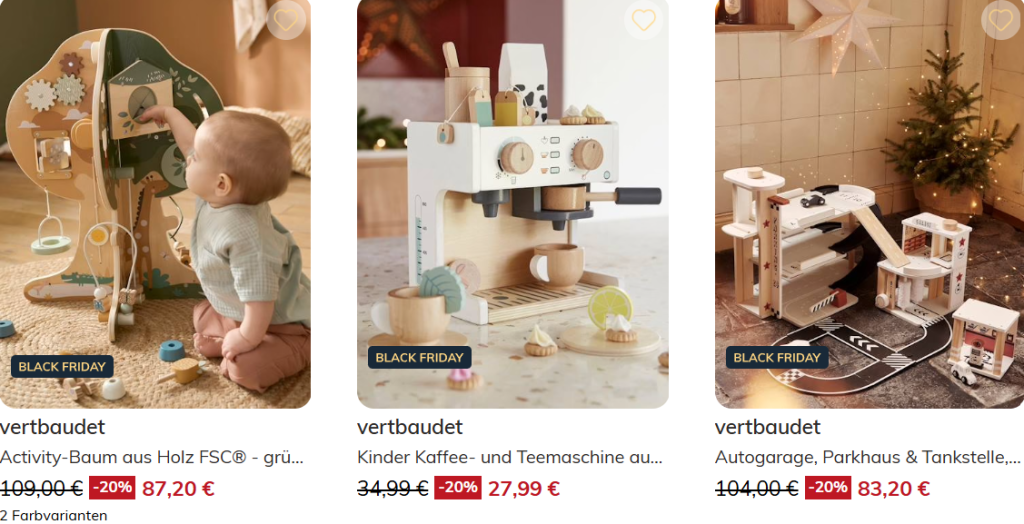Open Autogarage, Parkhaus & Tankstelle title link
This screenshot has height=524, width=1024.
[869, 457]
